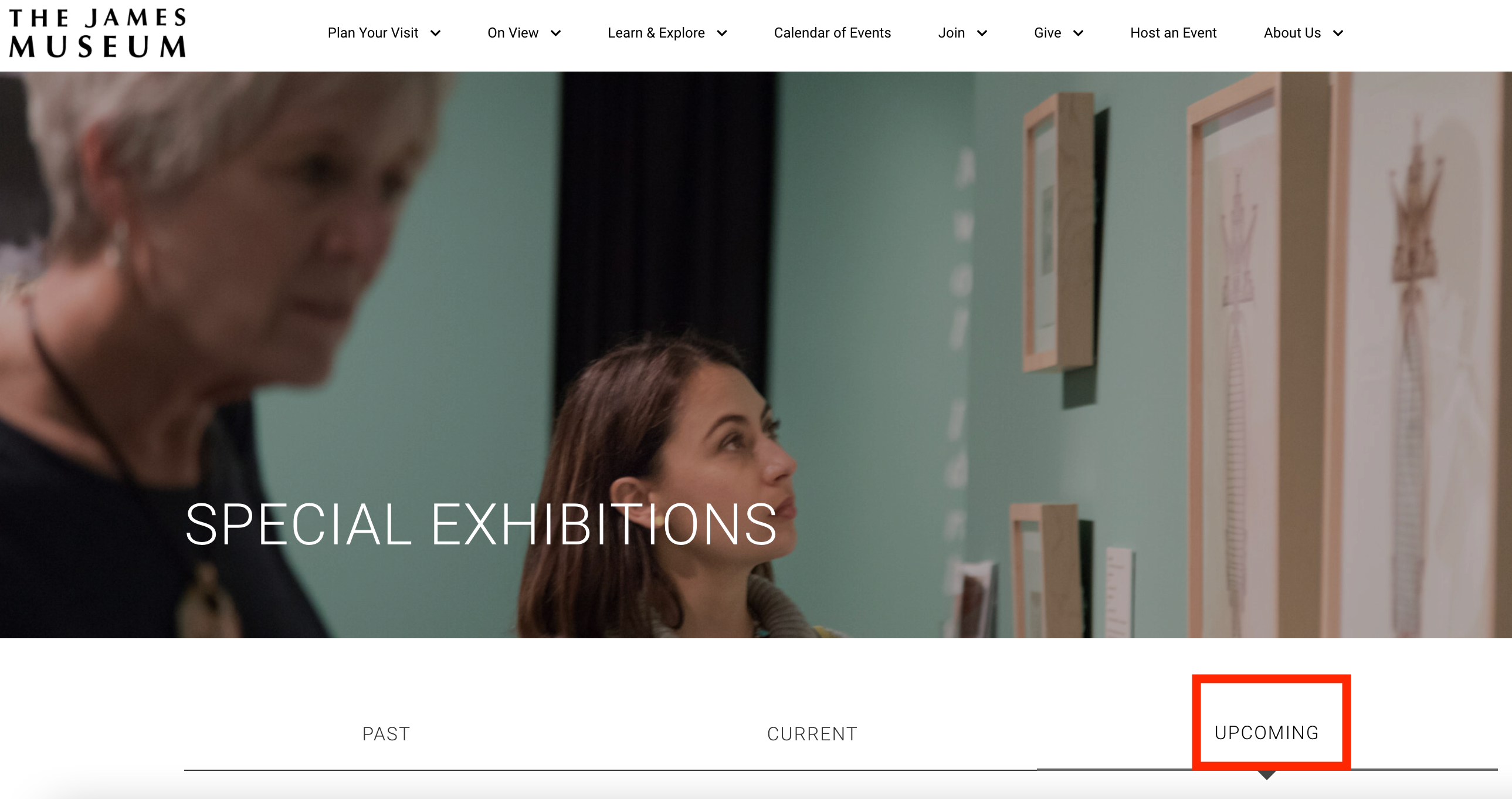This screenshot has width=1512, height=799.
Task: Expand the On View chevron arrow
Action: [555, 33]
